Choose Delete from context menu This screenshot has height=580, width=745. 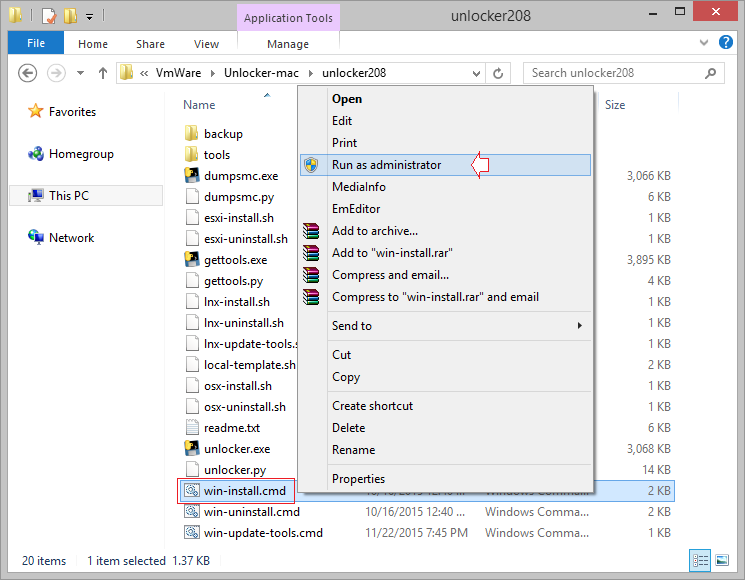coord(445,428)
